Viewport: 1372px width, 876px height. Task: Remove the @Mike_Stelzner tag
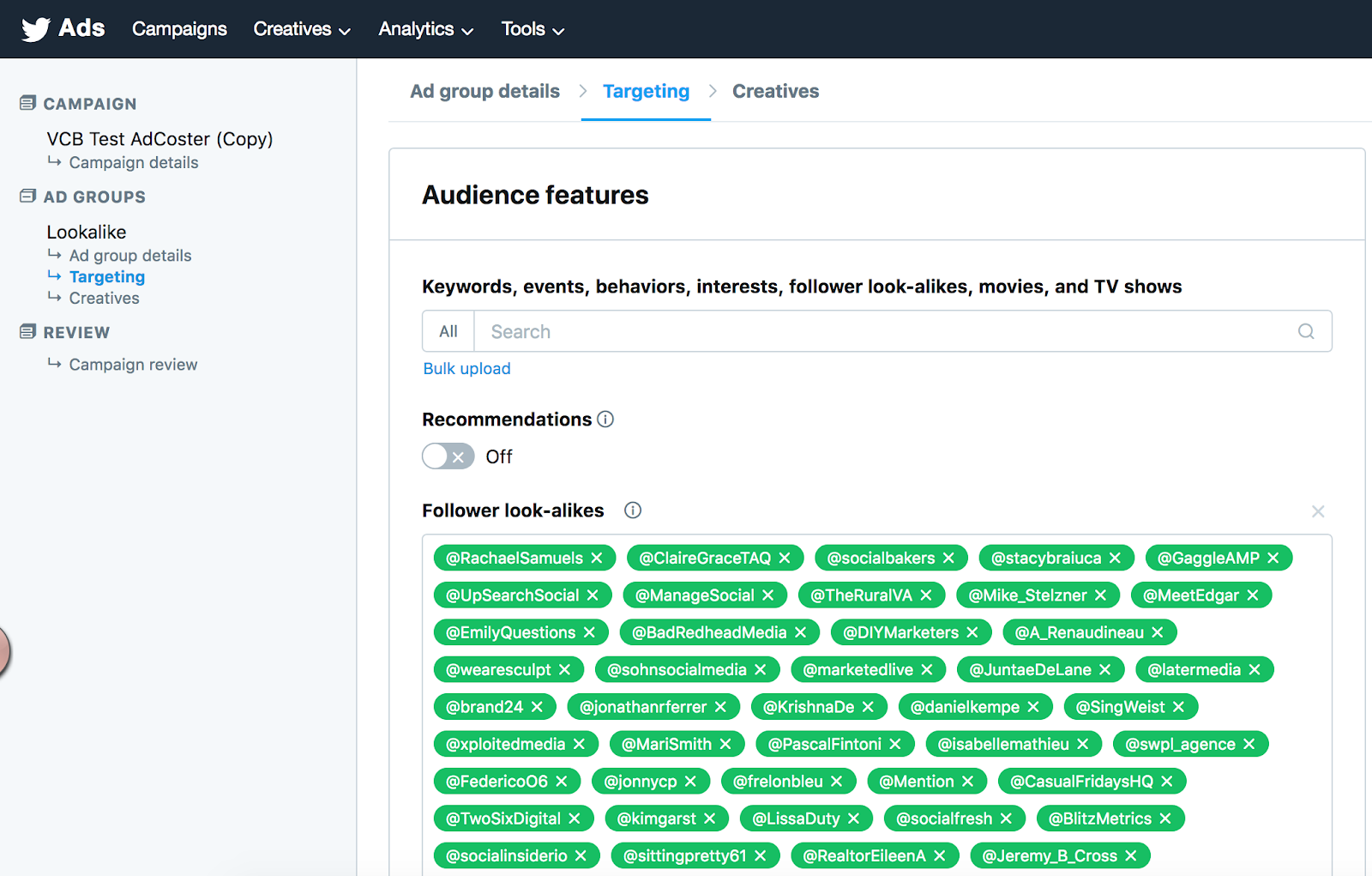click(x=1100, y=595)
